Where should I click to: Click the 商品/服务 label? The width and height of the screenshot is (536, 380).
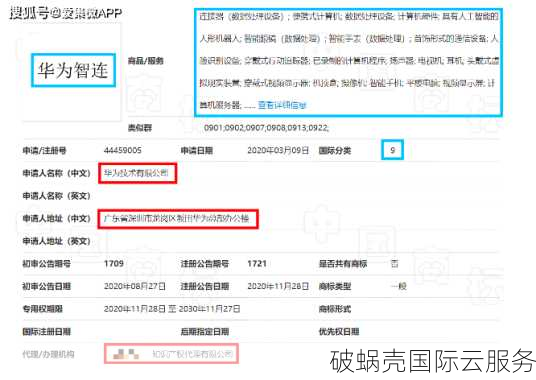point(146,61)
